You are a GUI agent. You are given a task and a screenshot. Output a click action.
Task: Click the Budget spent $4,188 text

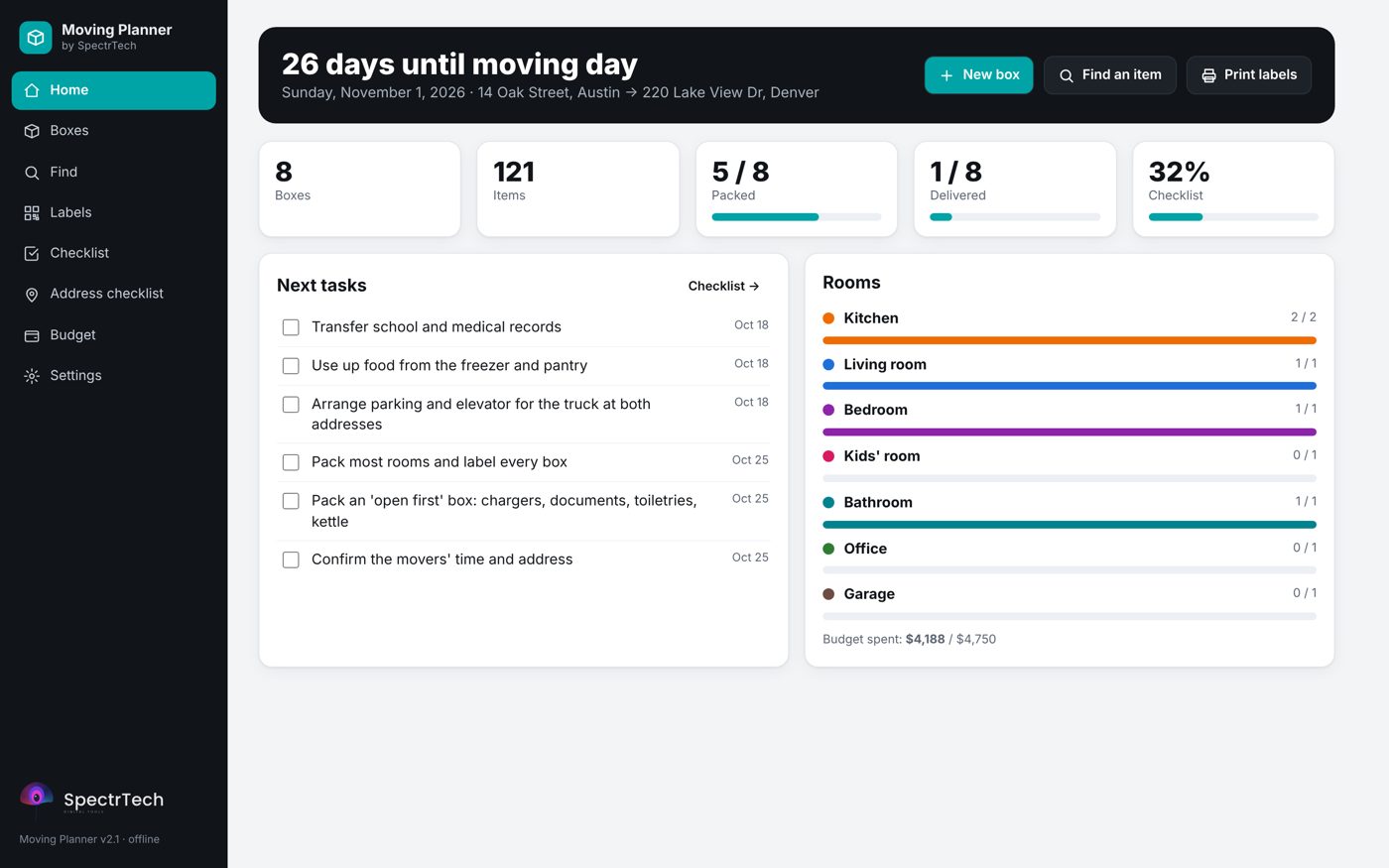tap(909, 640)
